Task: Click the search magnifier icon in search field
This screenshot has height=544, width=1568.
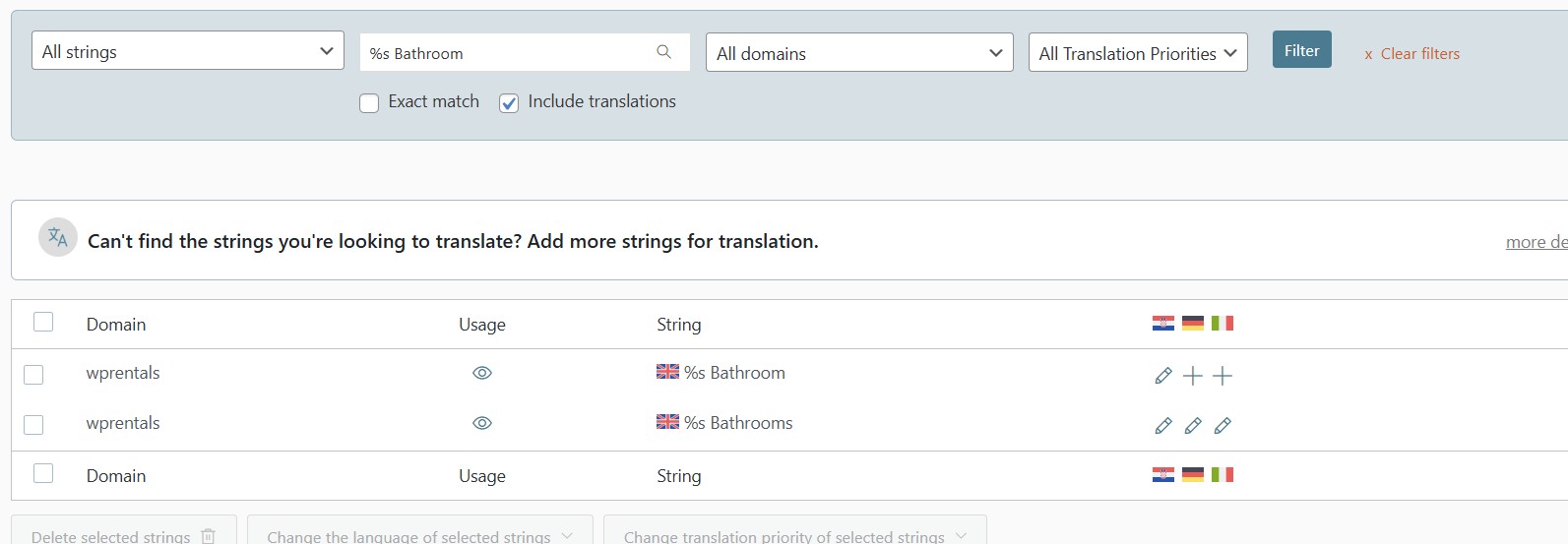Action: coord(664,52)
